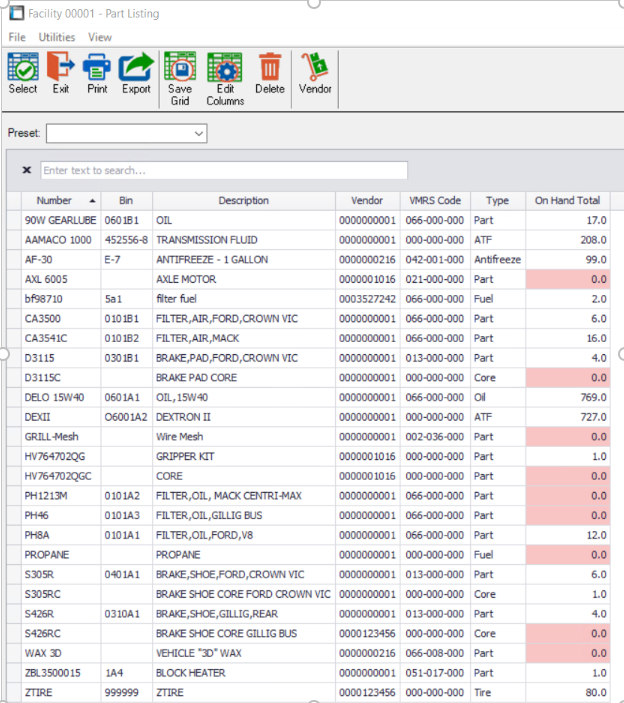
Task: Click the Select toolbar icon
Action: 23,69
